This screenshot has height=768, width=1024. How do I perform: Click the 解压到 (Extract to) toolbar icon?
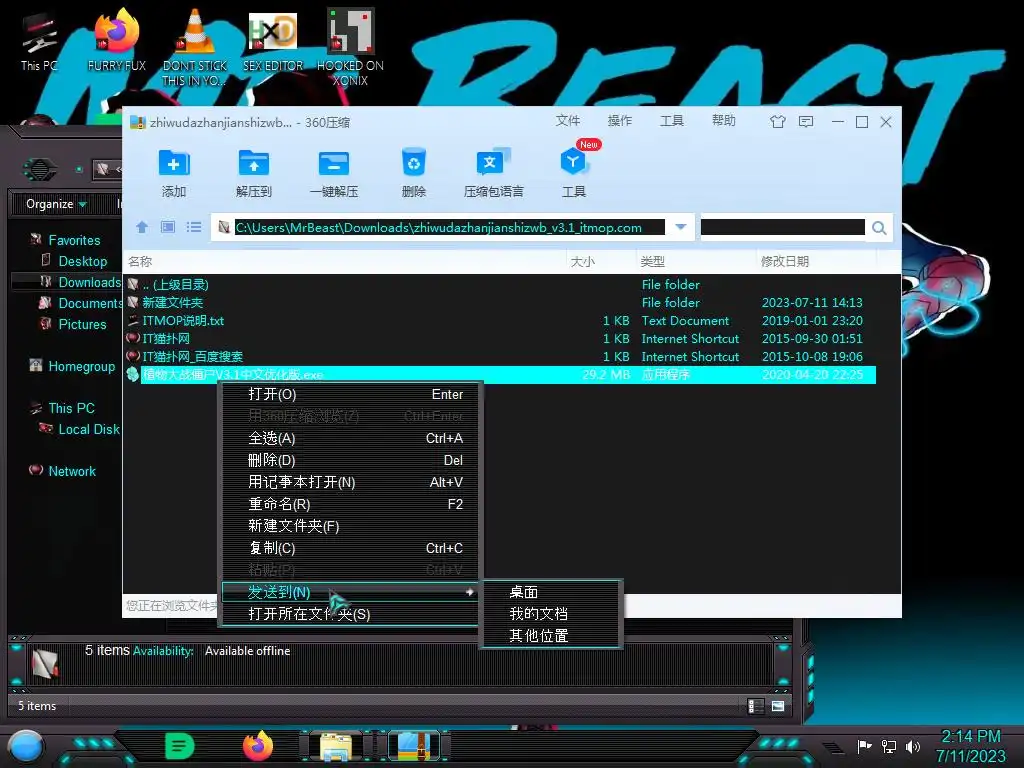tap(253, 163)
